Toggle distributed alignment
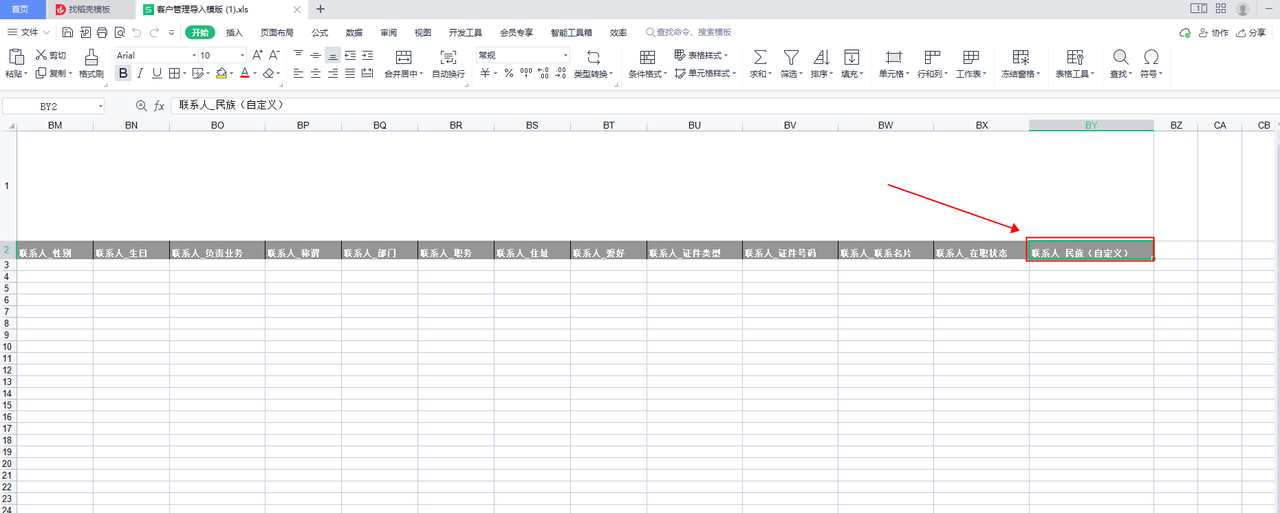Screen dimensions: 1280x513 point(366,73)
